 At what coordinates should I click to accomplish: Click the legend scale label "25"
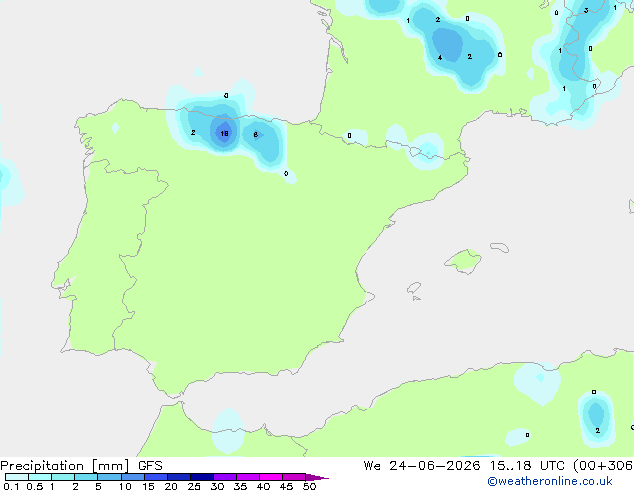(194, 486)
